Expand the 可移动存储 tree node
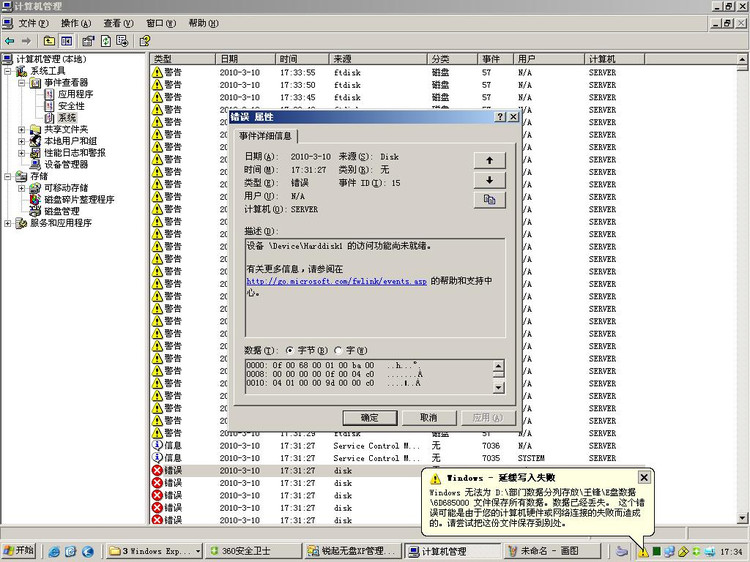This screenshot has width=750, height=562. pos(22,188)
